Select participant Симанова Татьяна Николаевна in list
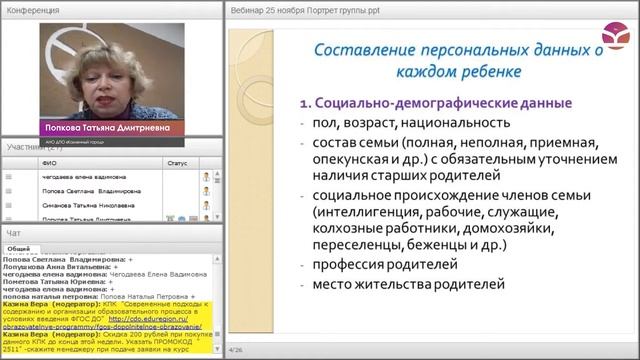640x360 pixels. tap(88, 205)
